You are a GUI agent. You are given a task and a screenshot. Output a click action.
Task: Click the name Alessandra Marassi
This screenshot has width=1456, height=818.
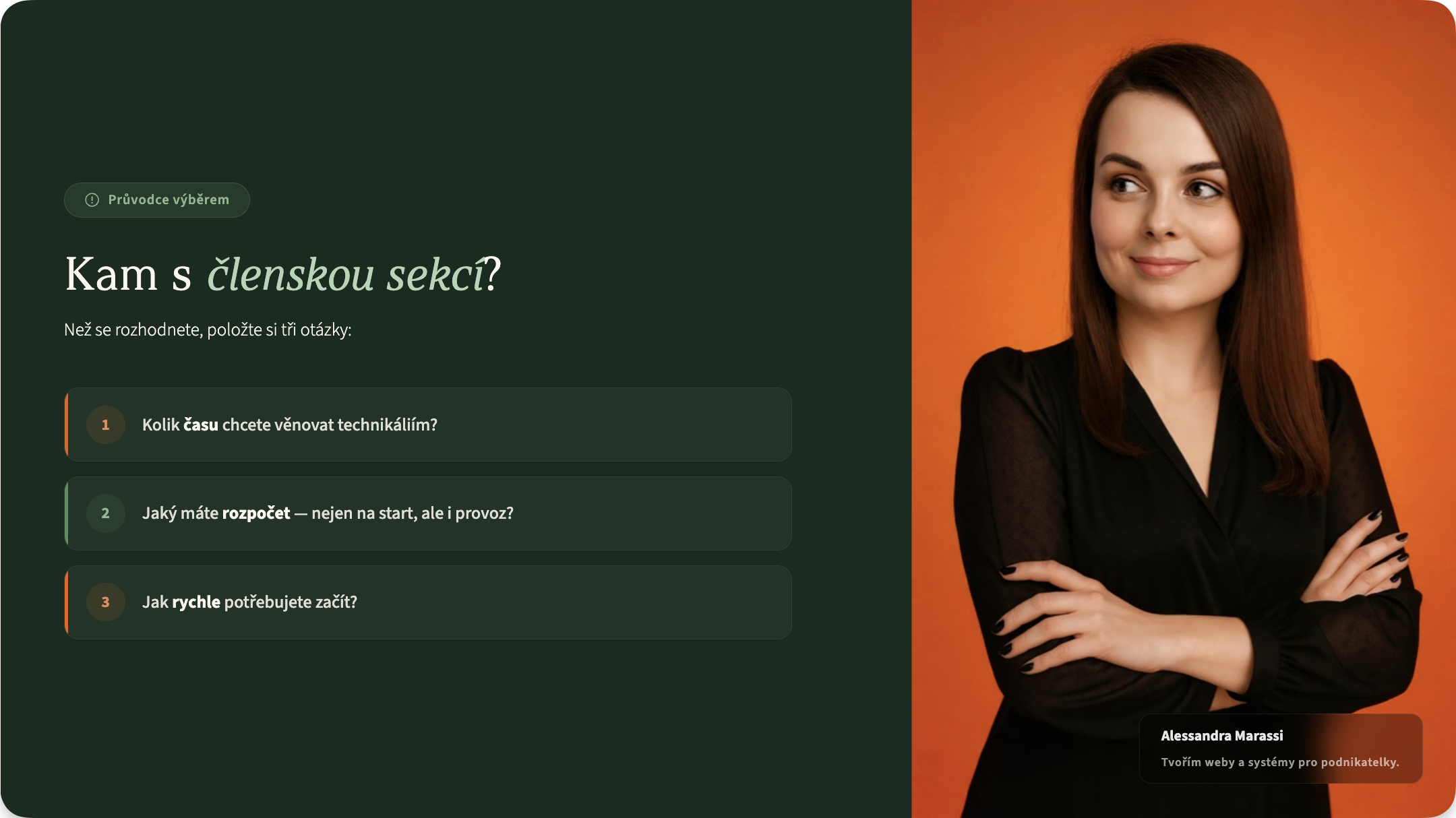click(1222, 736)
